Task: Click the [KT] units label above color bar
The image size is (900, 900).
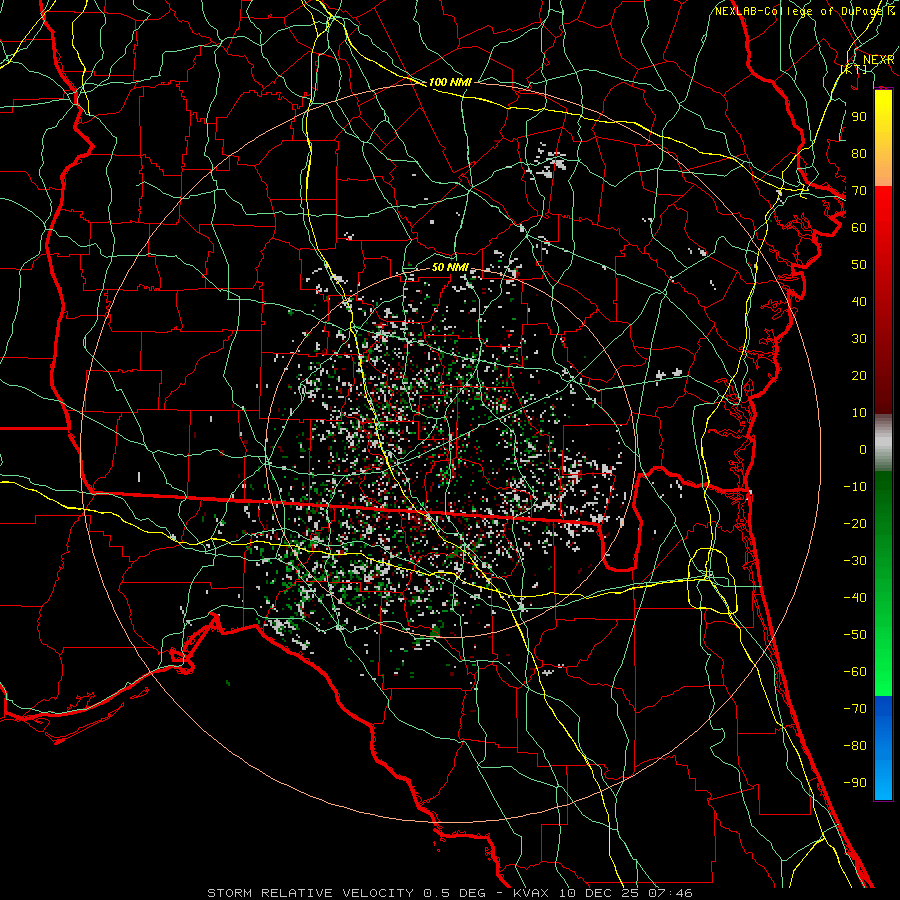Action: point(854,69)
